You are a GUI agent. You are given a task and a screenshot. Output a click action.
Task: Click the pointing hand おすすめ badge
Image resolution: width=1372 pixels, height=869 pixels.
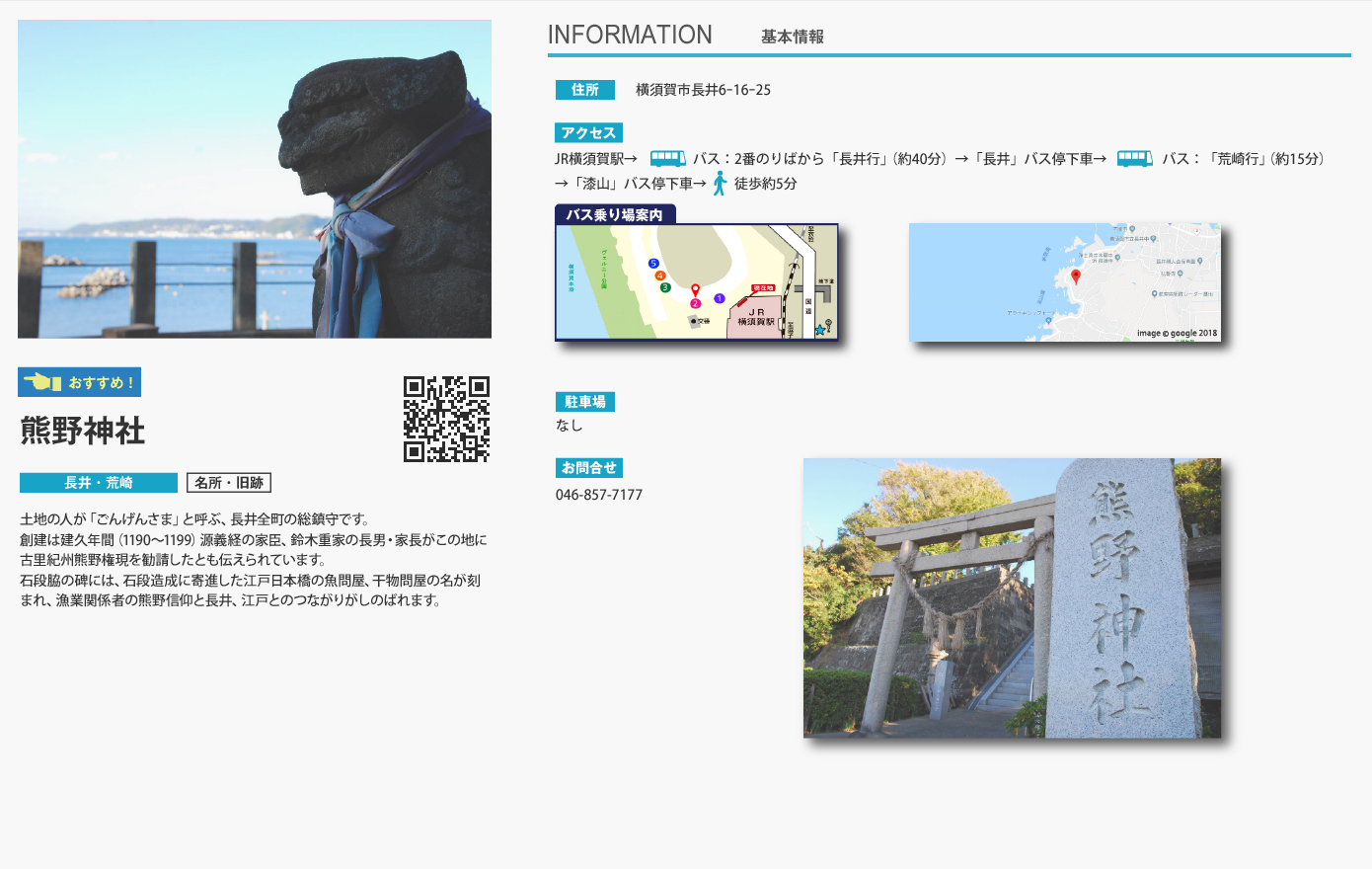coord(79,382)
